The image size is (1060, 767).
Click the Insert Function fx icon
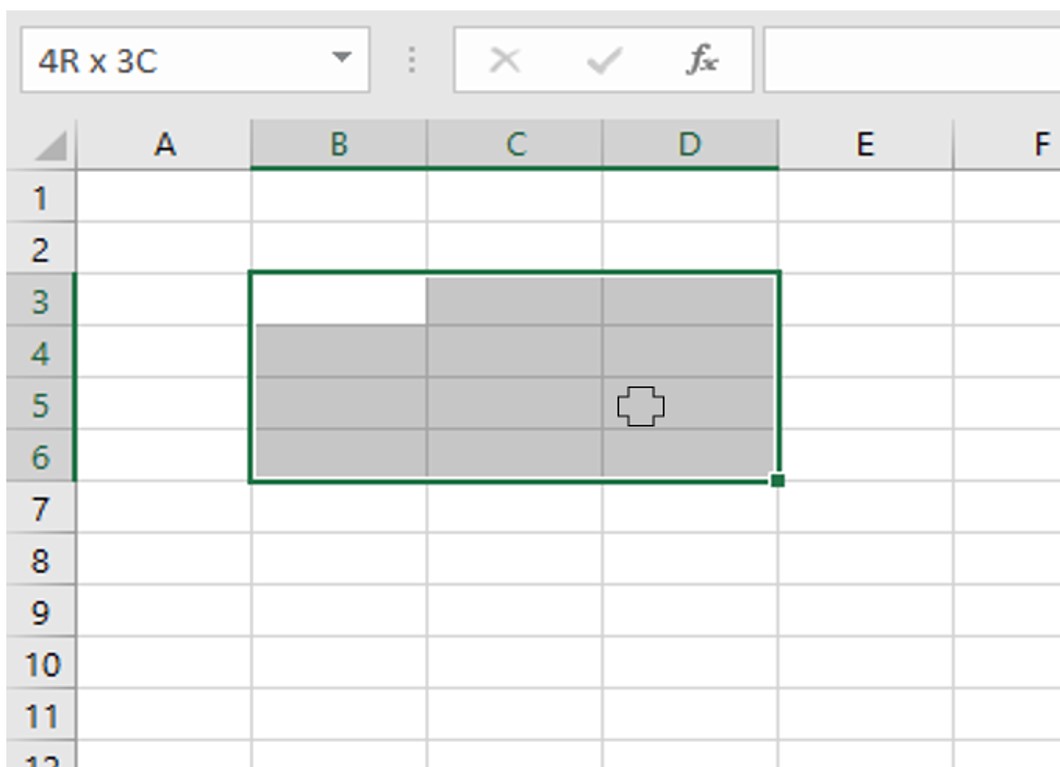click(x=704, y=60)
